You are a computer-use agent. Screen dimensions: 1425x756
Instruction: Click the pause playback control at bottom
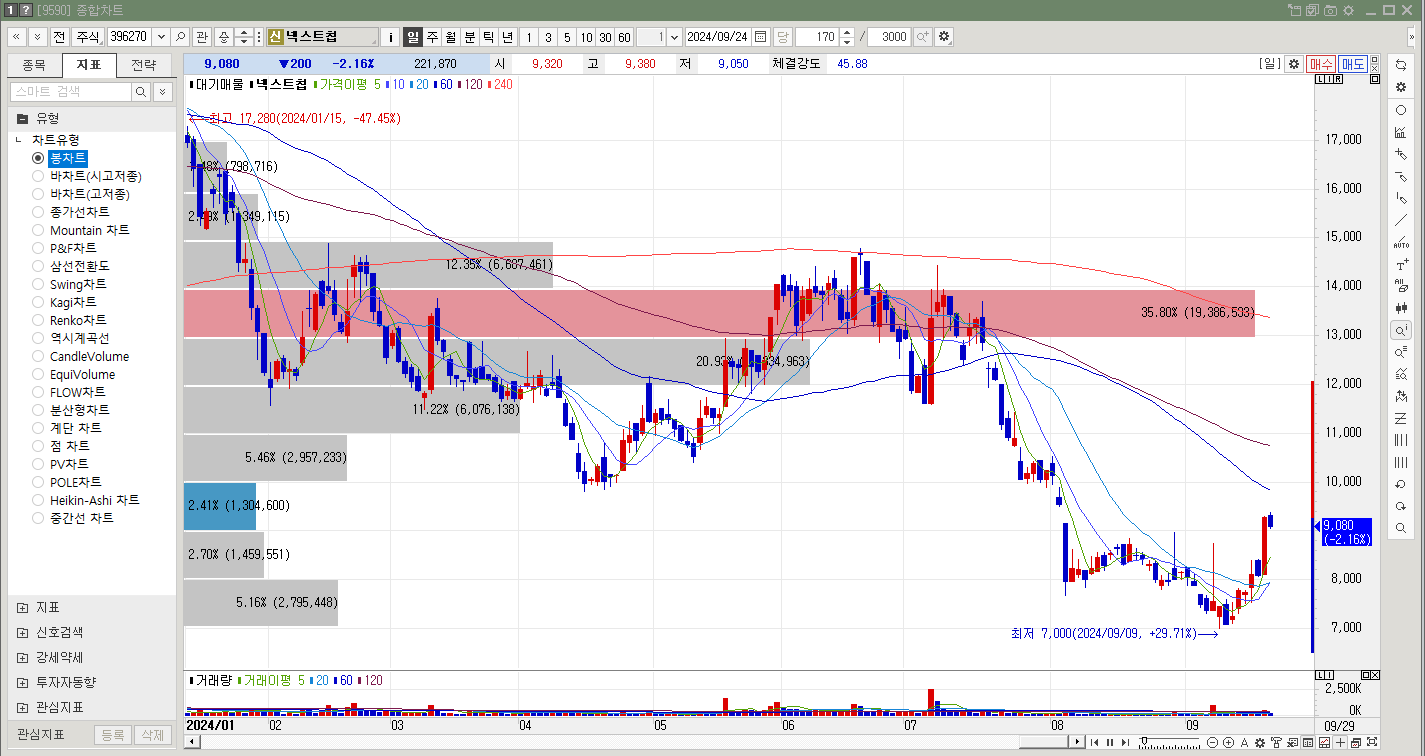point(1109,742)
